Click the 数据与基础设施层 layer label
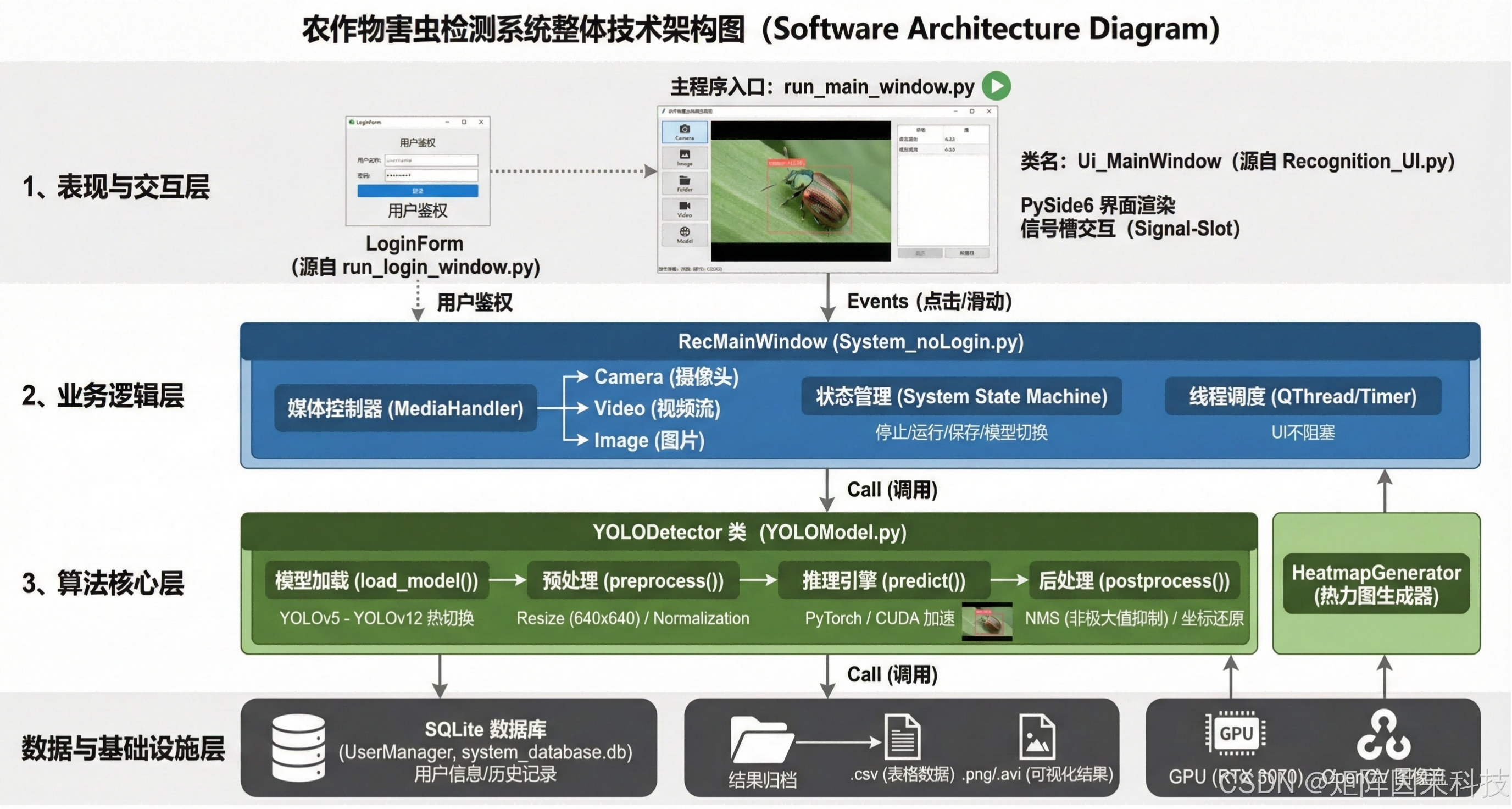1512x809 pixels. 123,748
